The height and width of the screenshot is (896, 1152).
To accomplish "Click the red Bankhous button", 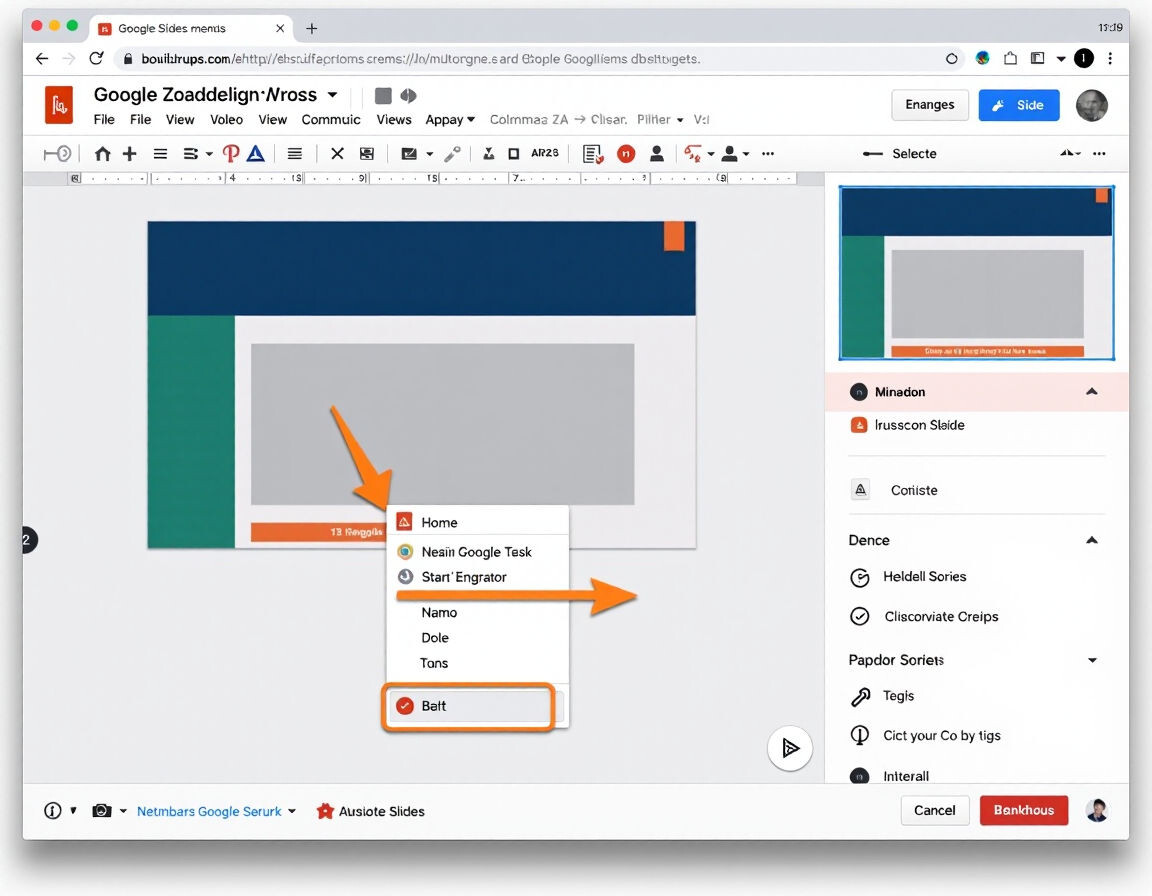I will [1023, 810].
